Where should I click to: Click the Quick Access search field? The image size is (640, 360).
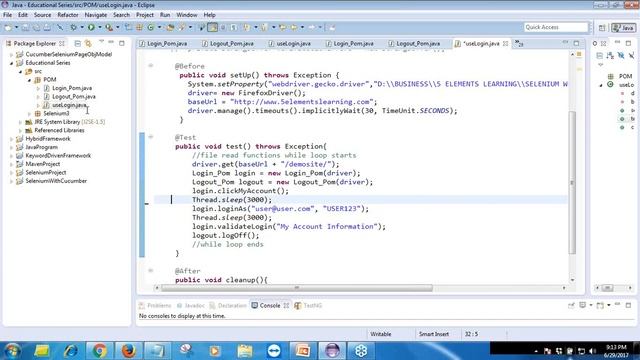556,27
